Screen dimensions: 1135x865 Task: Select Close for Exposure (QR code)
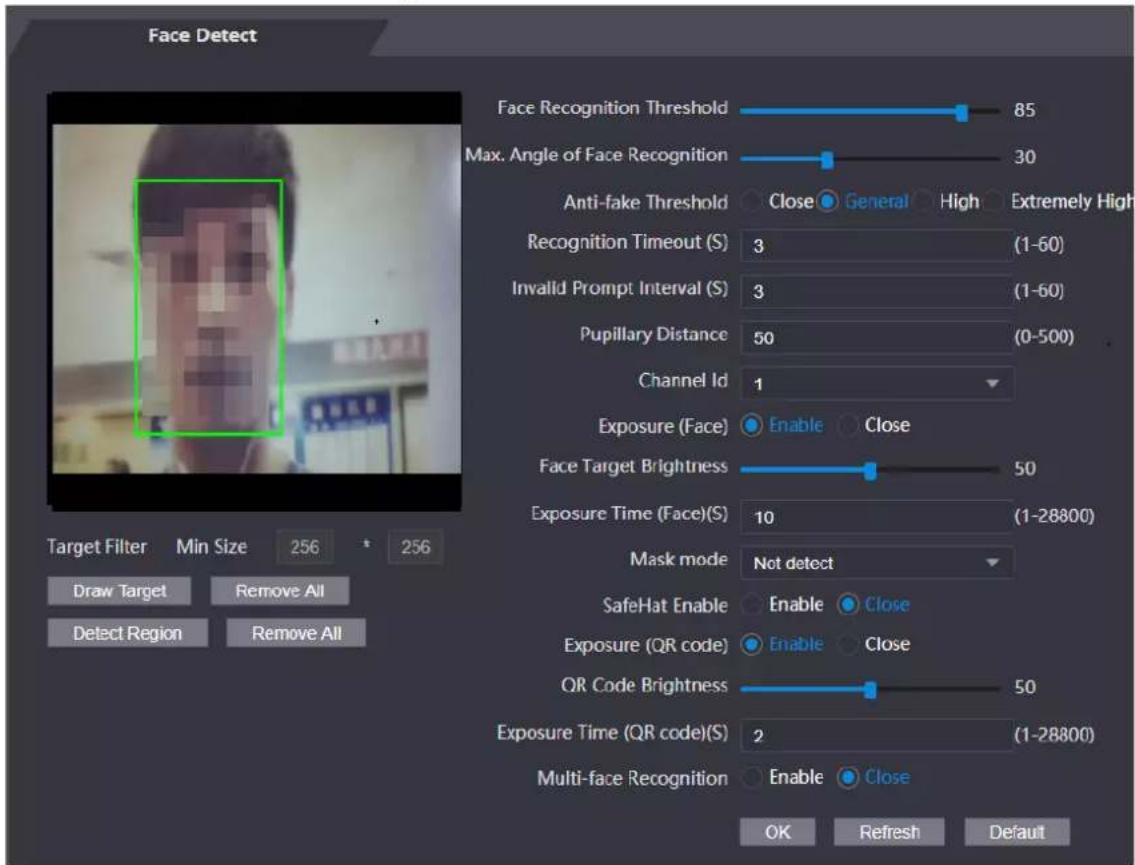click(x=848, y=644)
